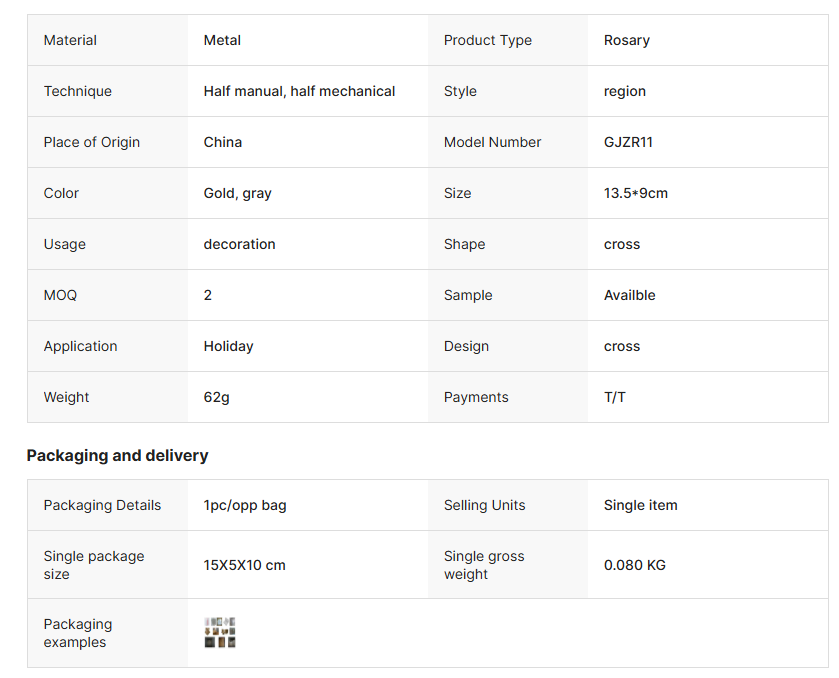Click the Place of Origin label
The width and height of the screenshot is (839, 678).
click(x=91, y=142)
